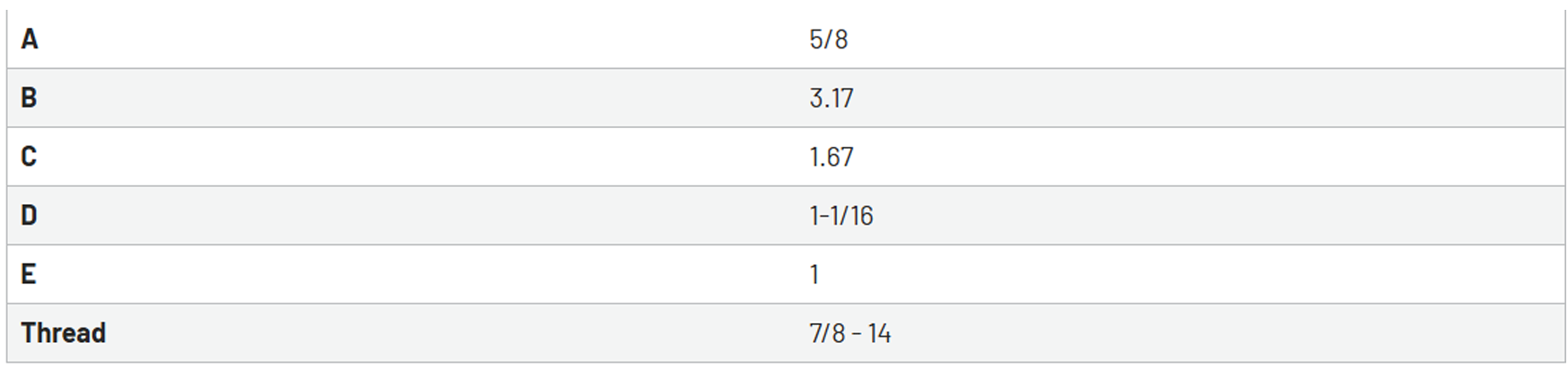Click the row label A

tap(30, 39)
